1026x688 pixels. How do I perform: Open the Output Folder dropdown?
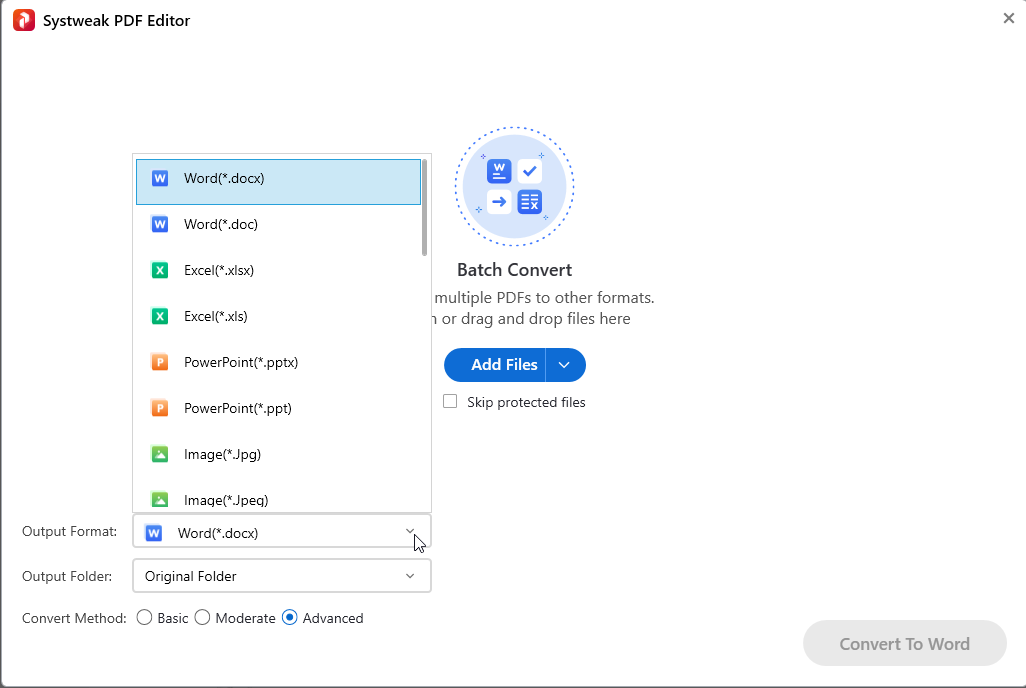coord(281,576)
